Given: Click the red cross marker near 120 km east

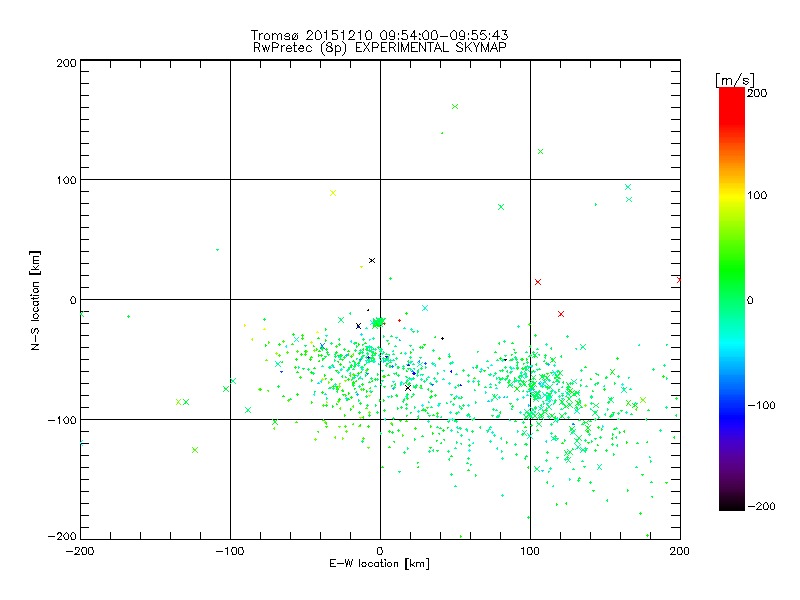Looking at the screenshot, I should (x=561, y=314).
